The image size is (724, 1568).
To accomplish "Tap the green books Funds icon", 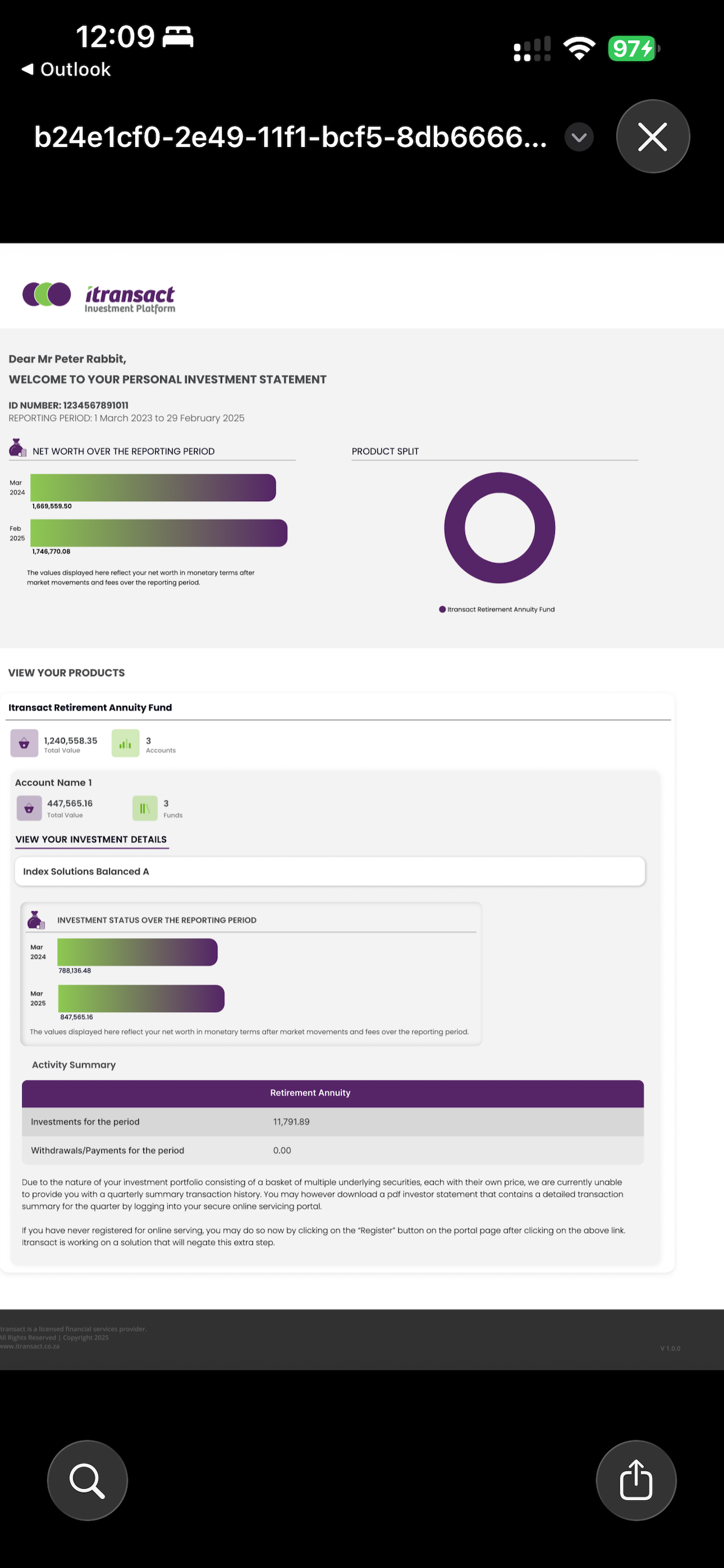I will 145,808.
